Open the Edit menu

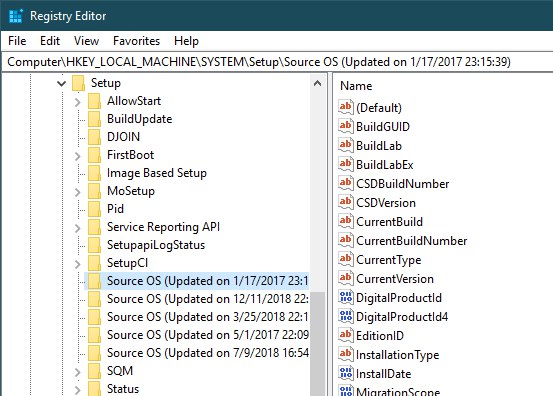coord(50,41)
